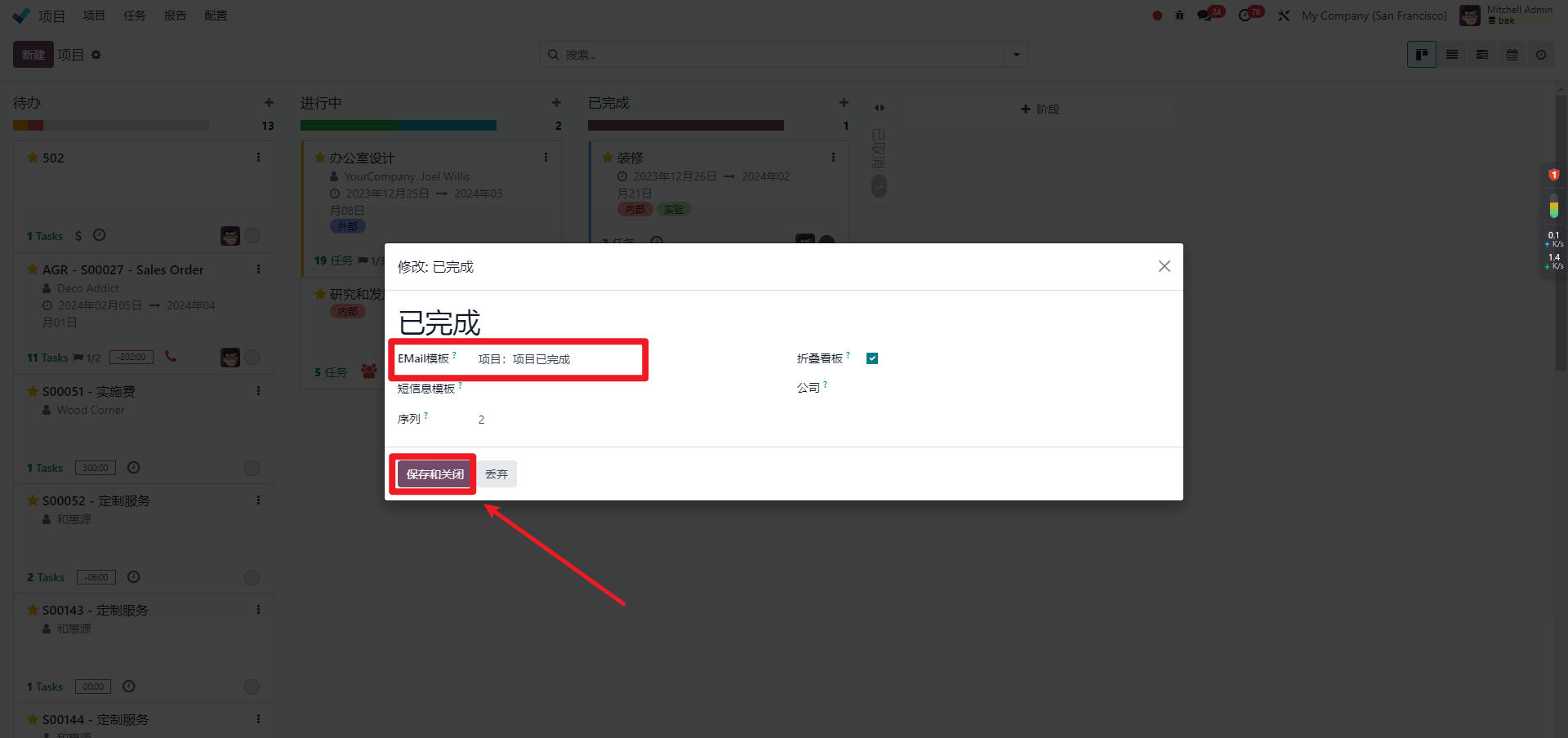Image resolution: width=1568 pixels, height=738 pixels.
Task: Add project in 待办 column plus
Action: click(269, 103)
